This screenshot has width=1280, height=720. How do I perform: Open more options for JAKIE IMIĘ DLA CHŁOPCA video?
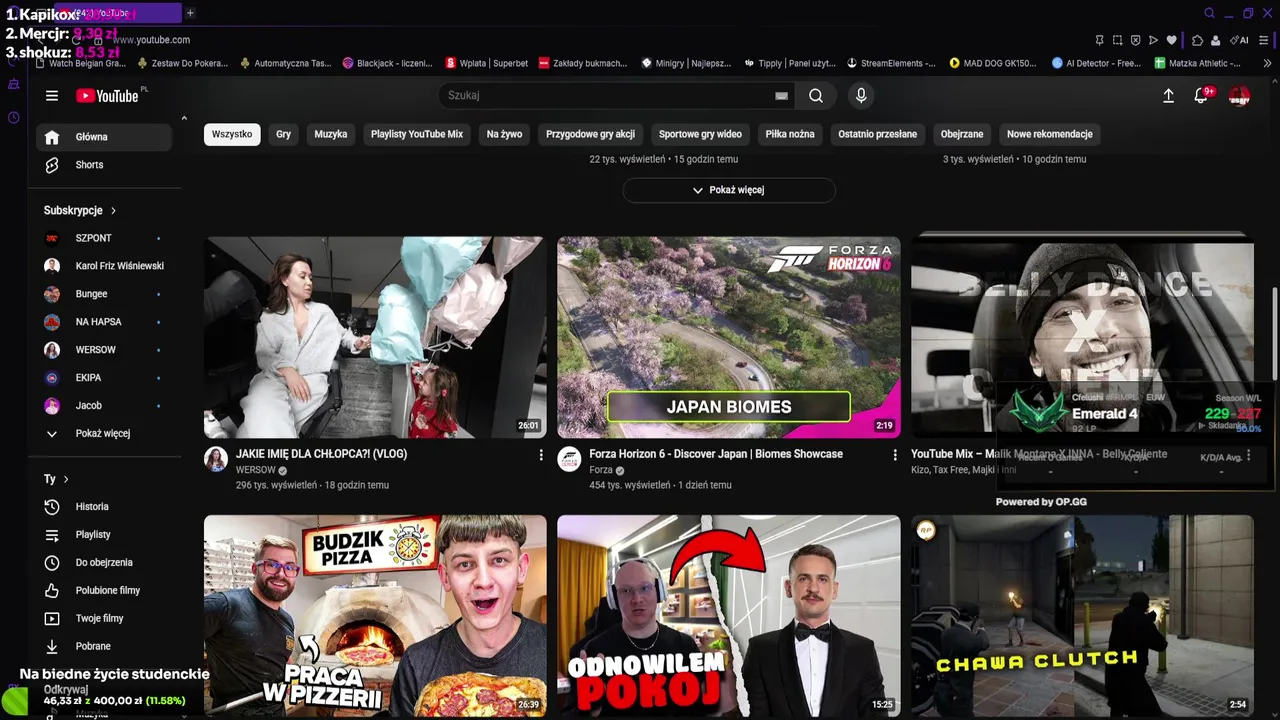541,455
